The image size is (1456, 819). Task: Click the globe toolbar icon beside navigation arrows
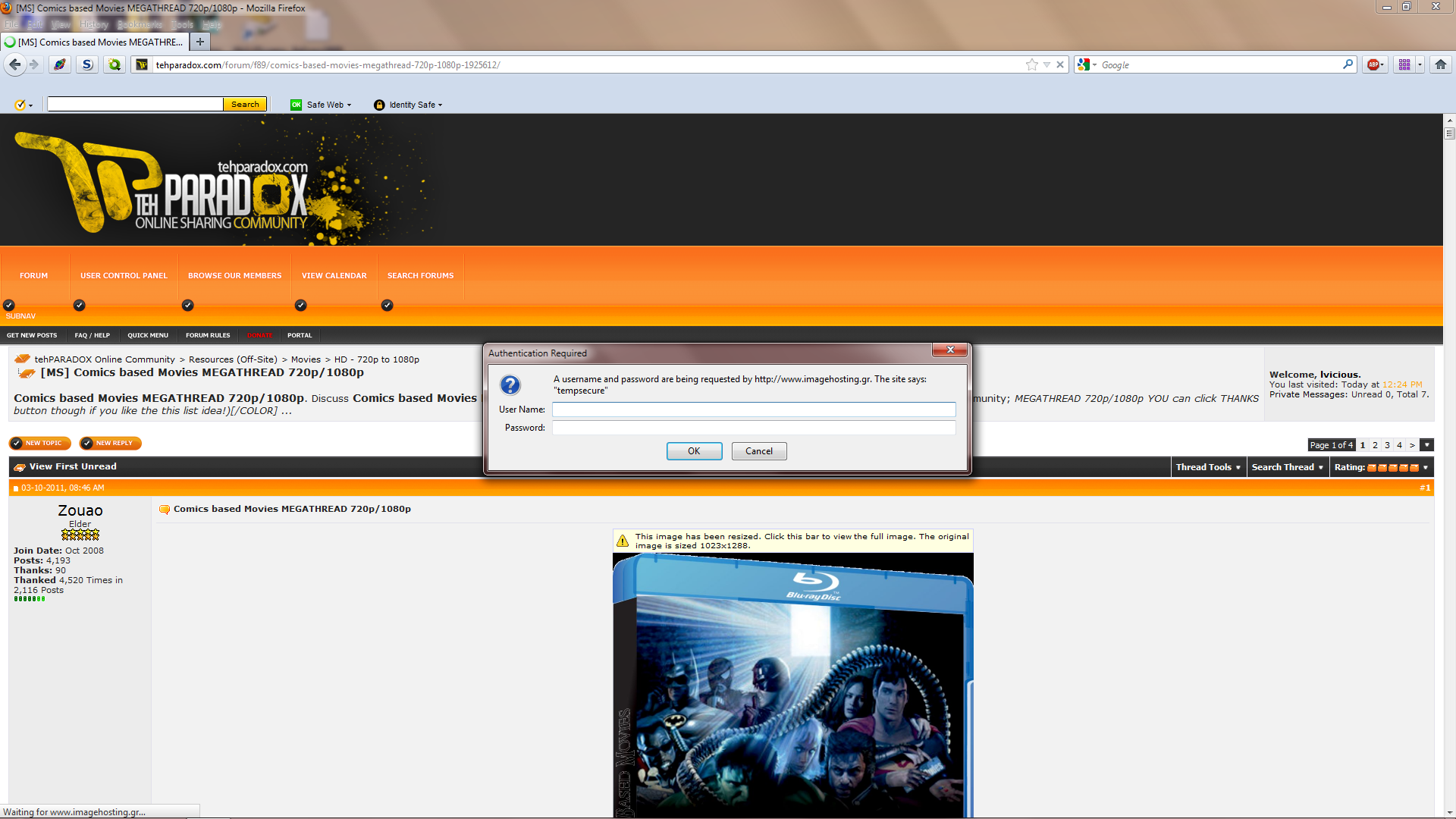(59, 64)
